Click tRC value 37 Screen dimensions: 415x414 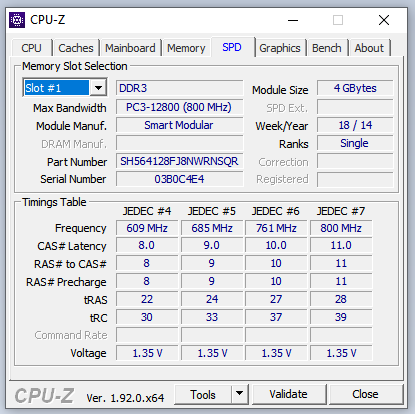(x=276, y=317)
